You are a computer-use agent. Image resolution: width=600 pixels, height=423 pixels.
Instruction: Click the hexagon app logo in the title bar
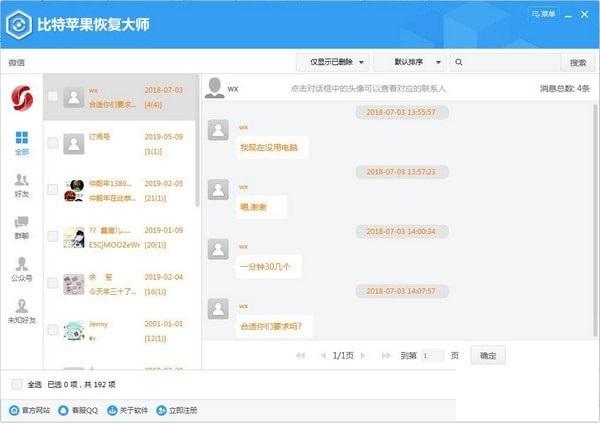pyautogui.click(x=19, y=25)
